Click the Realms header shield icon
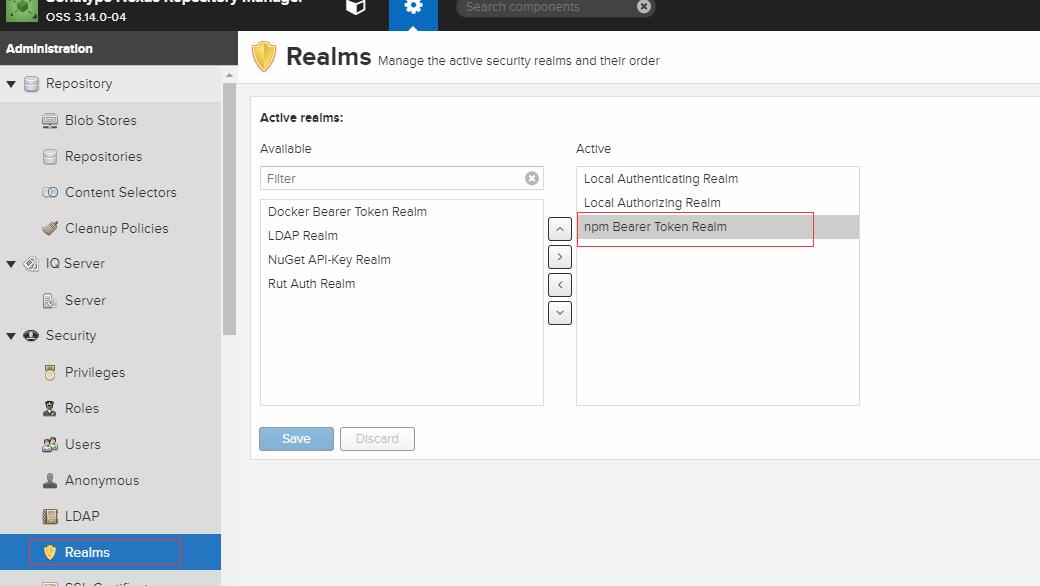 tap(264, 56)
